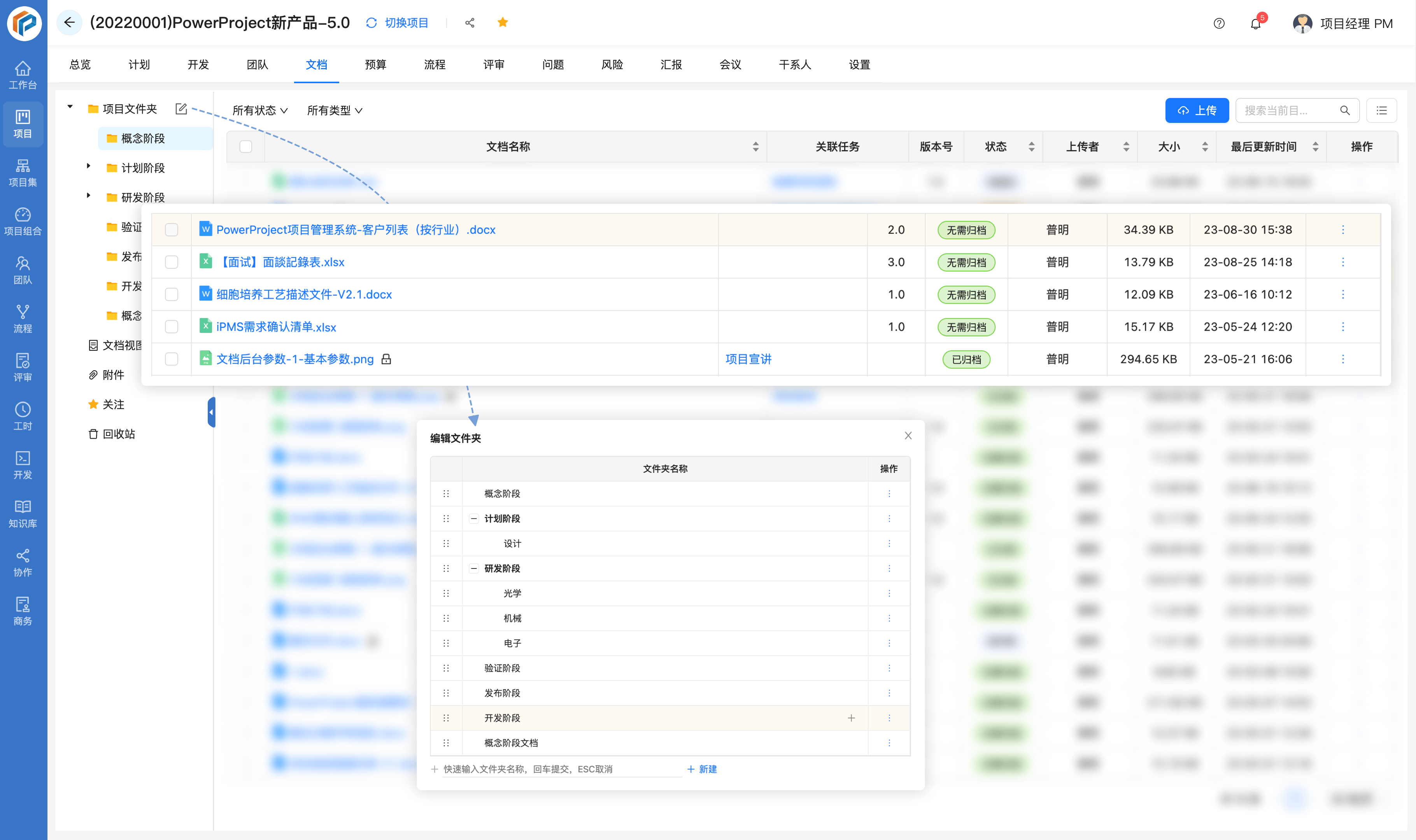Click the edit icon next to 项目文件夹

tap(181, 108)
